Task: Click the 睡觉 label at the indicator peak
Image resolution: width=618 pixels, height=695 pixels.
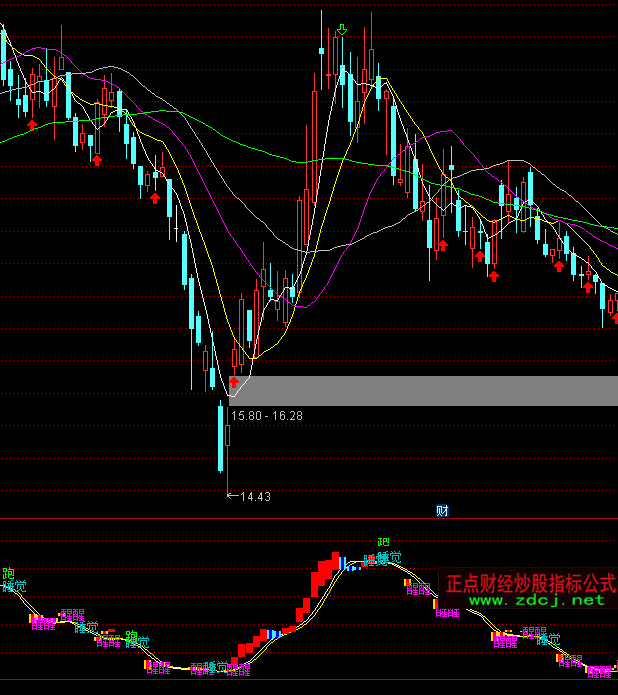Action: [x=389, y=557]
